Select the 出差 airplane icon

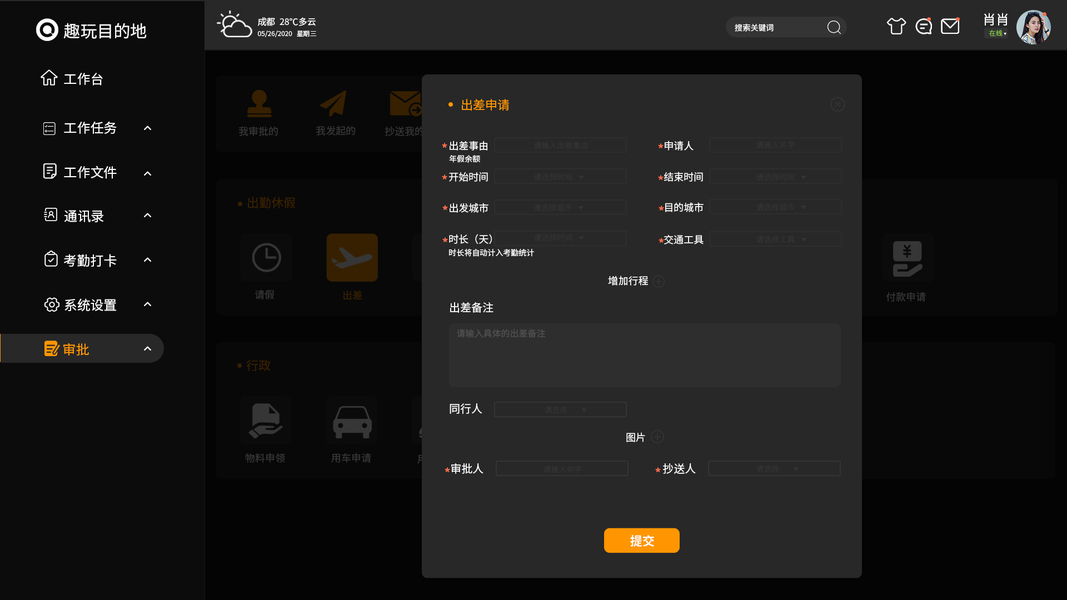point(352,258)
